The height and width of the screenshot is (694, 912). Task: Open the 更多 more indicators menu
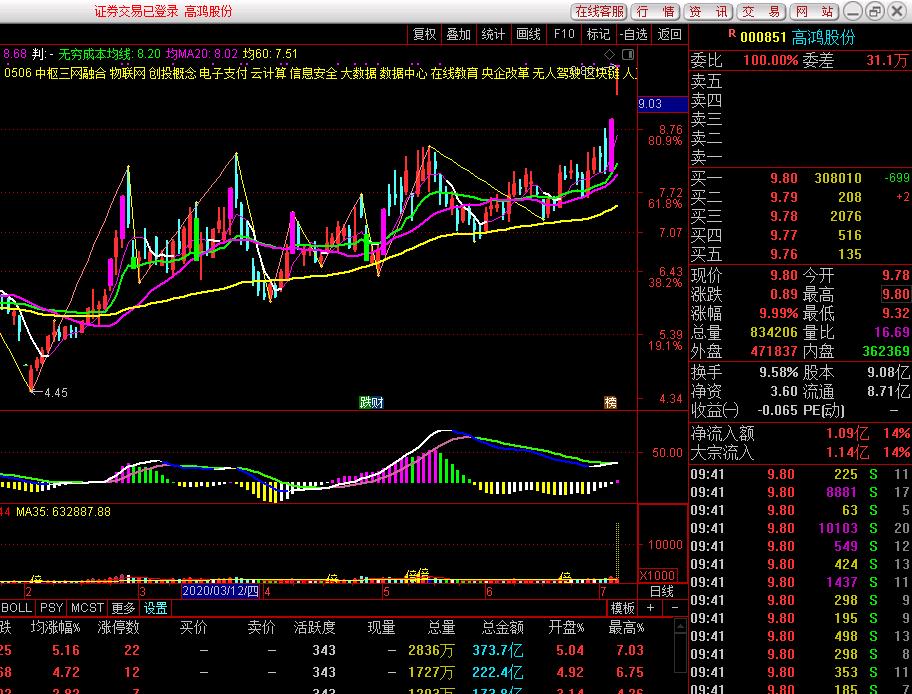coord(123,608)
